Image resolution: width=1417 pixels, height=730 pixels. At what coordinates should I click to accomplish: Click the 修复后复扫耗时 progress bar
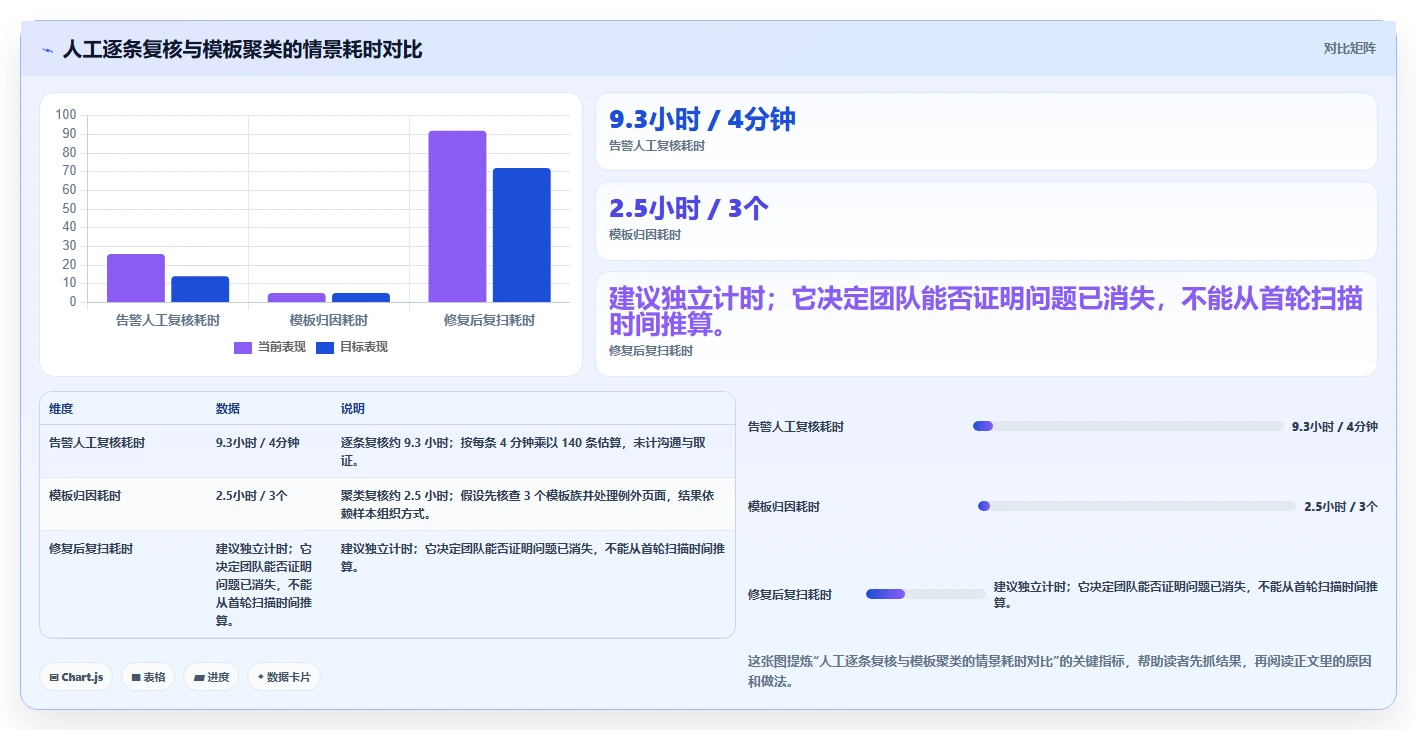point(926,594)
